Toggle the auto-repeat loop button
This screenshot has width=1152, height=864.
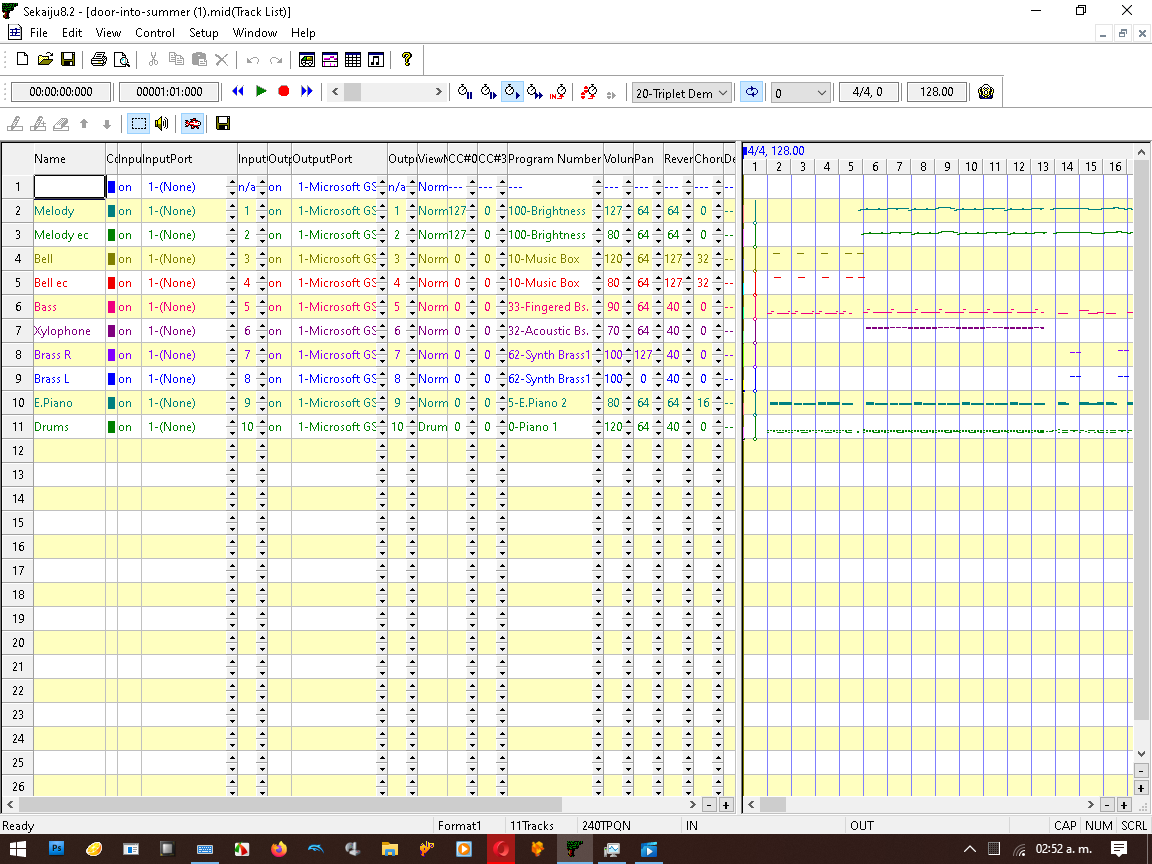751,92
